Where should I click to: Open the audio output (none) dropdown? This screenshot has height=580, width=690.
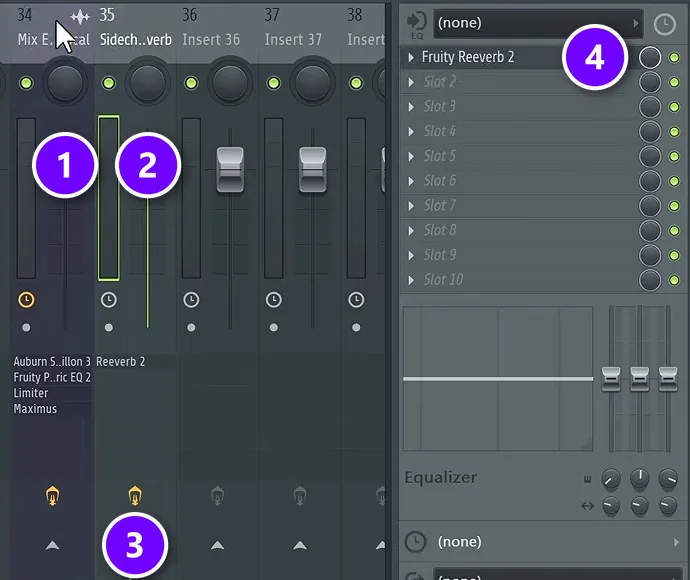(x=559, y=574)
